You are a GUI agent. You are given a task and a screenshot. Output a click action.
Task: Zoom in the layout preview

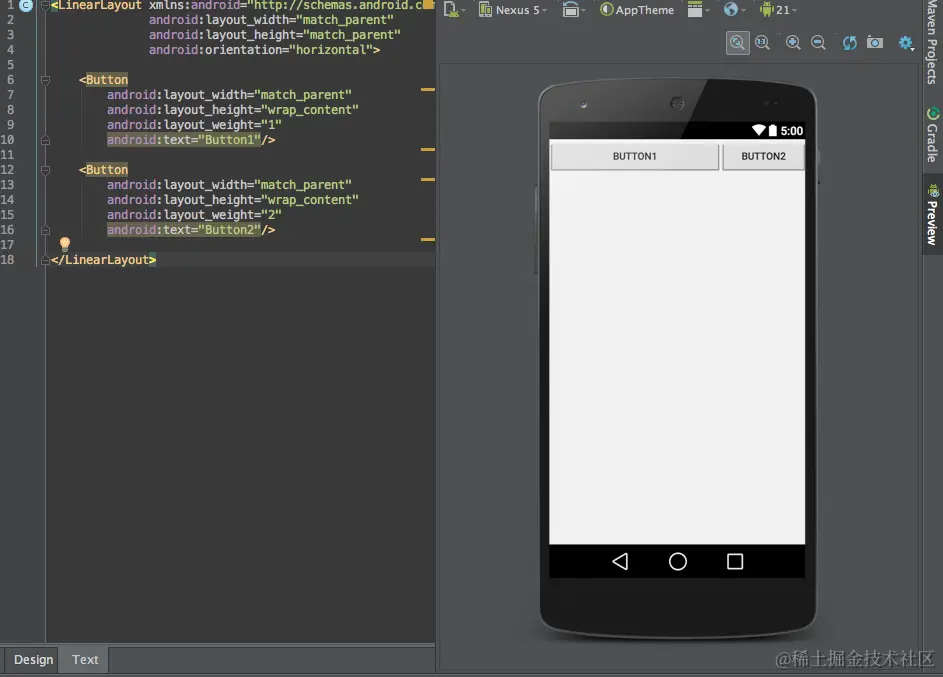pos(793,43)
